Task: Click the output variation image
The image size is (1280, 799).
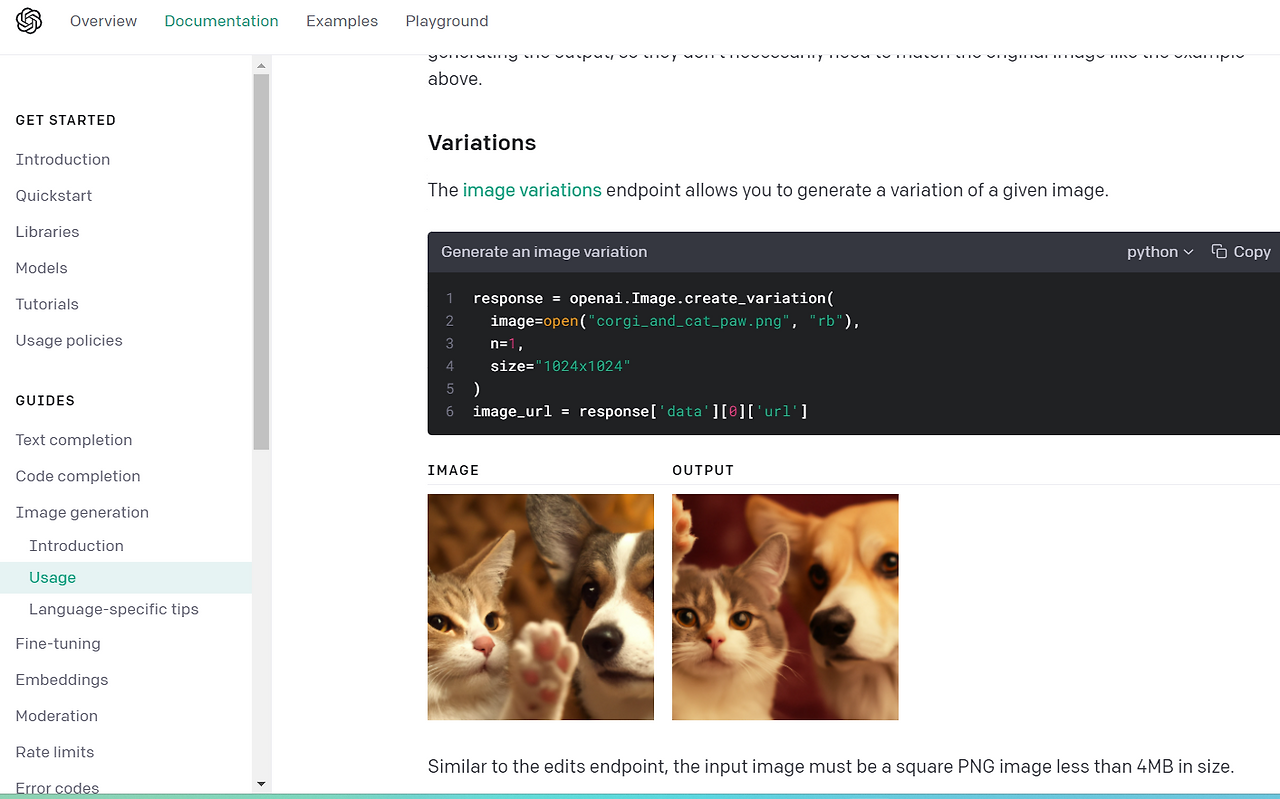Action: point(785,607)
